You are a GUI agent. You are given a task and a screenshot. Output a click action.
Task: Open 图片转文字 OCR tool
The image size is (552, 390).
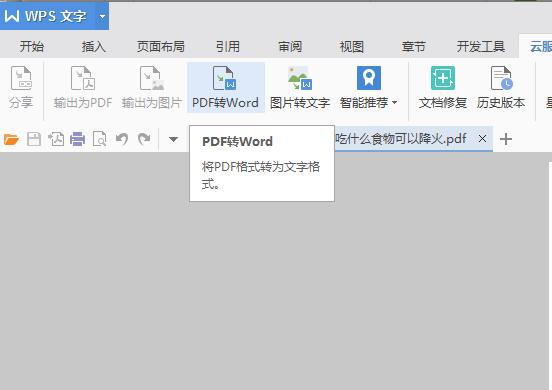click(x=300, y=87)
